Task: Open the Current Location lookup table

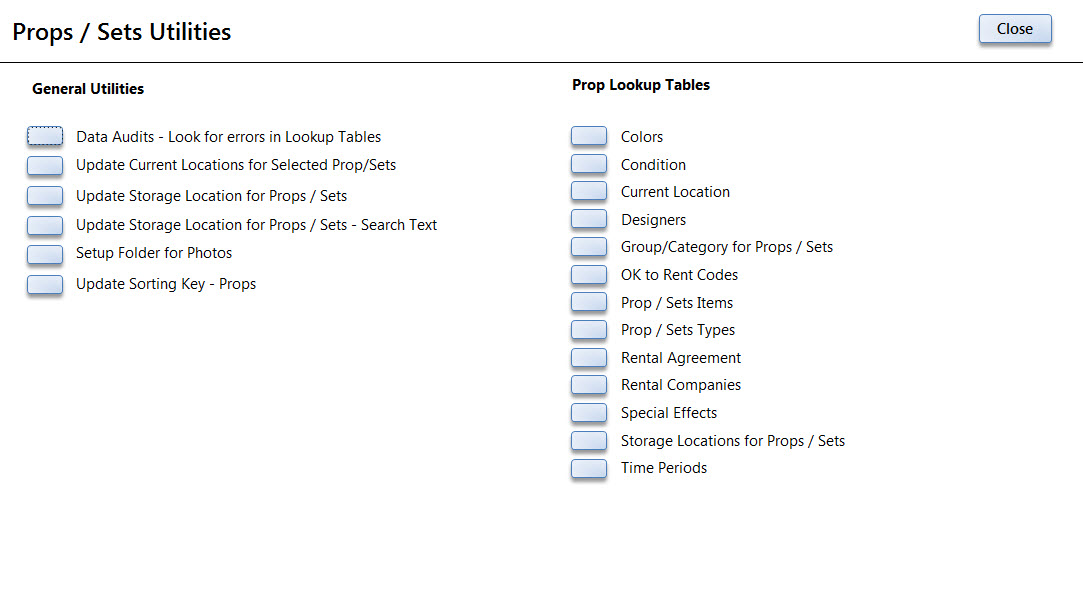Action: (589, 191)
